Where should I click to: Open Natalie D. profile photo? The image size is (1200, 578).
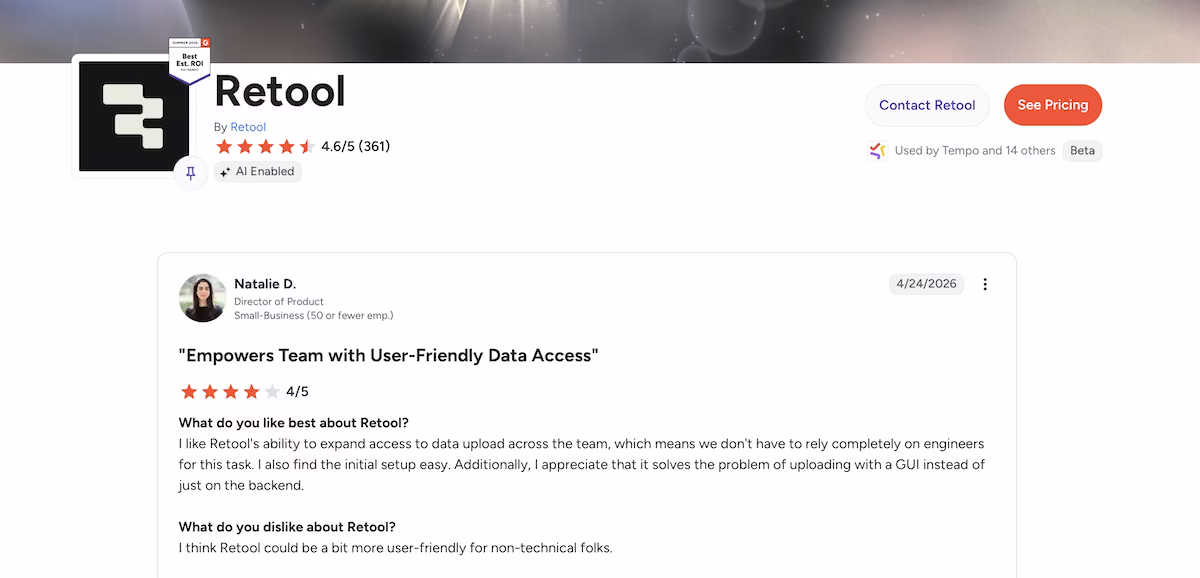[203, 298]
